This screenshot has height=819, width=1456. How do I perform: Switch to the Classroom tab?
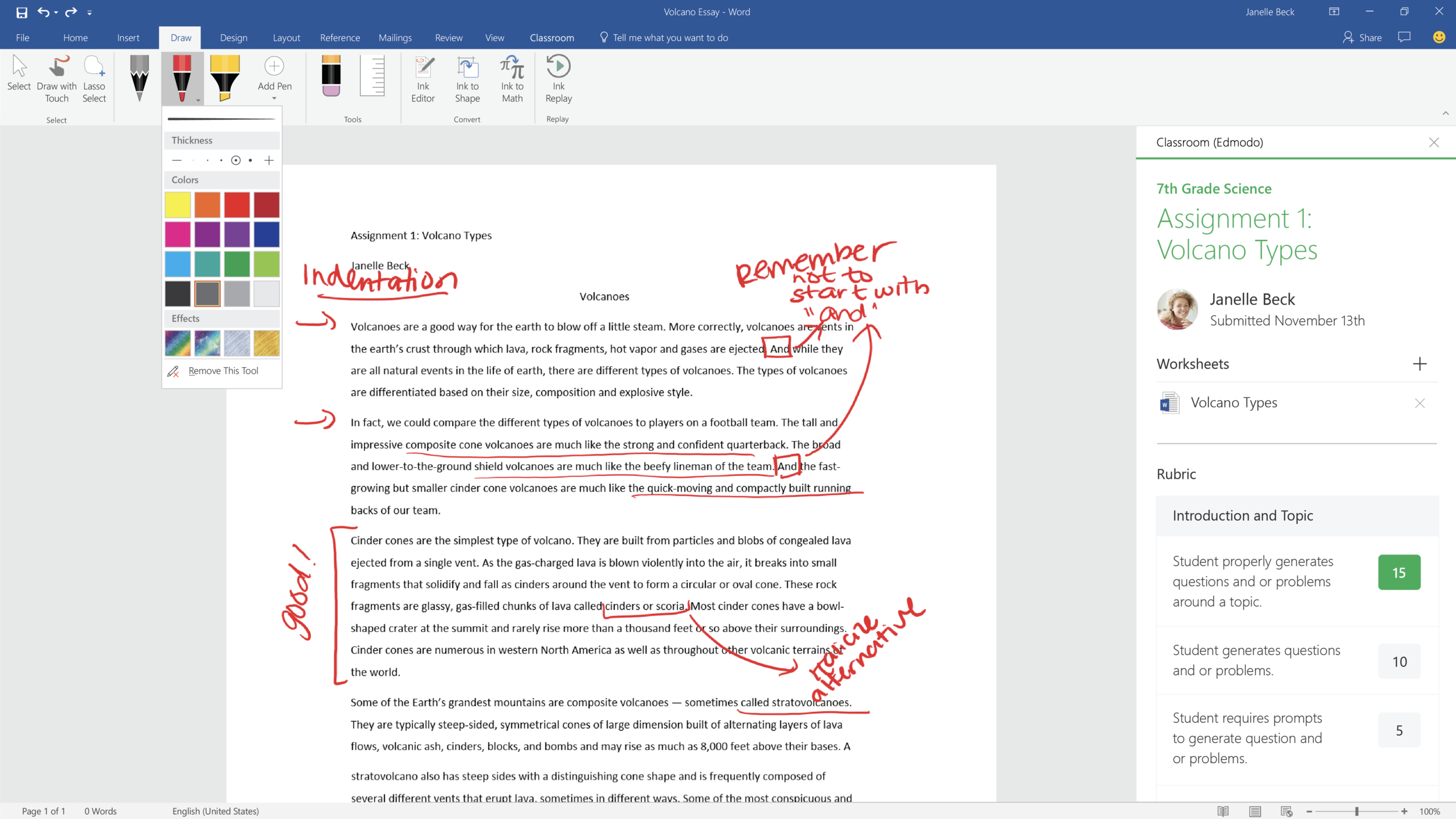552,38
